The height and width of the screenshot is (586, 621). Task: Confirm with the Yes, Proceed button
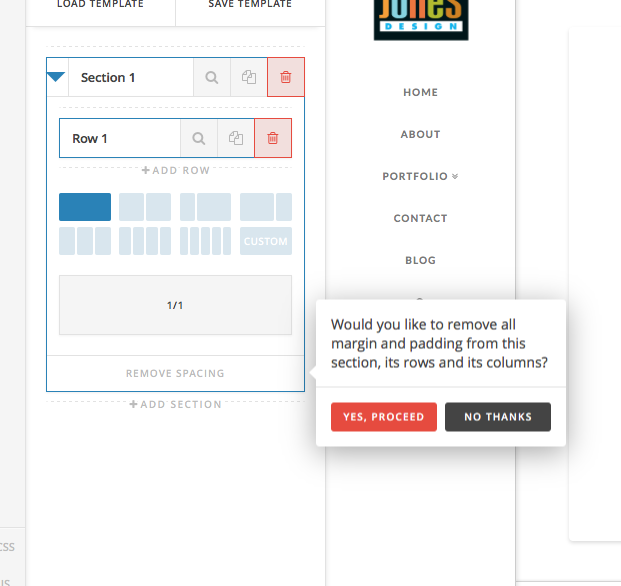383,417
